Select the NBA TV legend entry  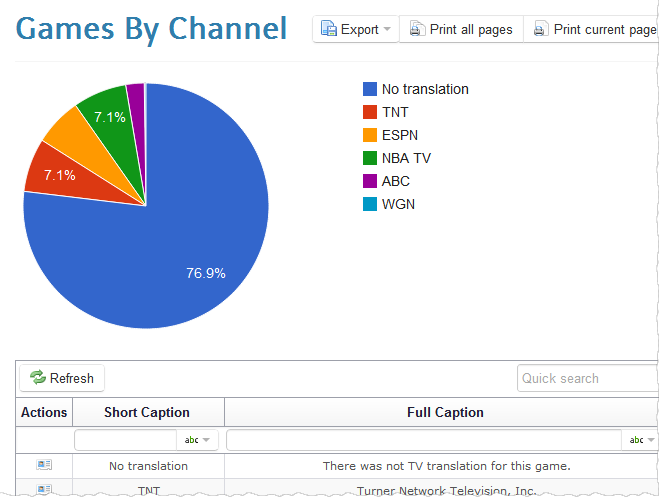coord(406,158)
